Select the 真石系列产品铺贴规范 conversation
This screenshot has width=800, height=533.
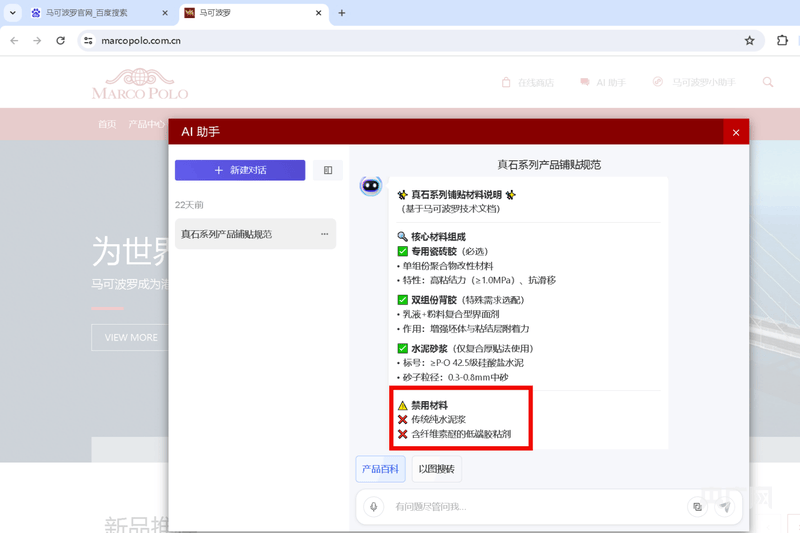pos(255,234)
